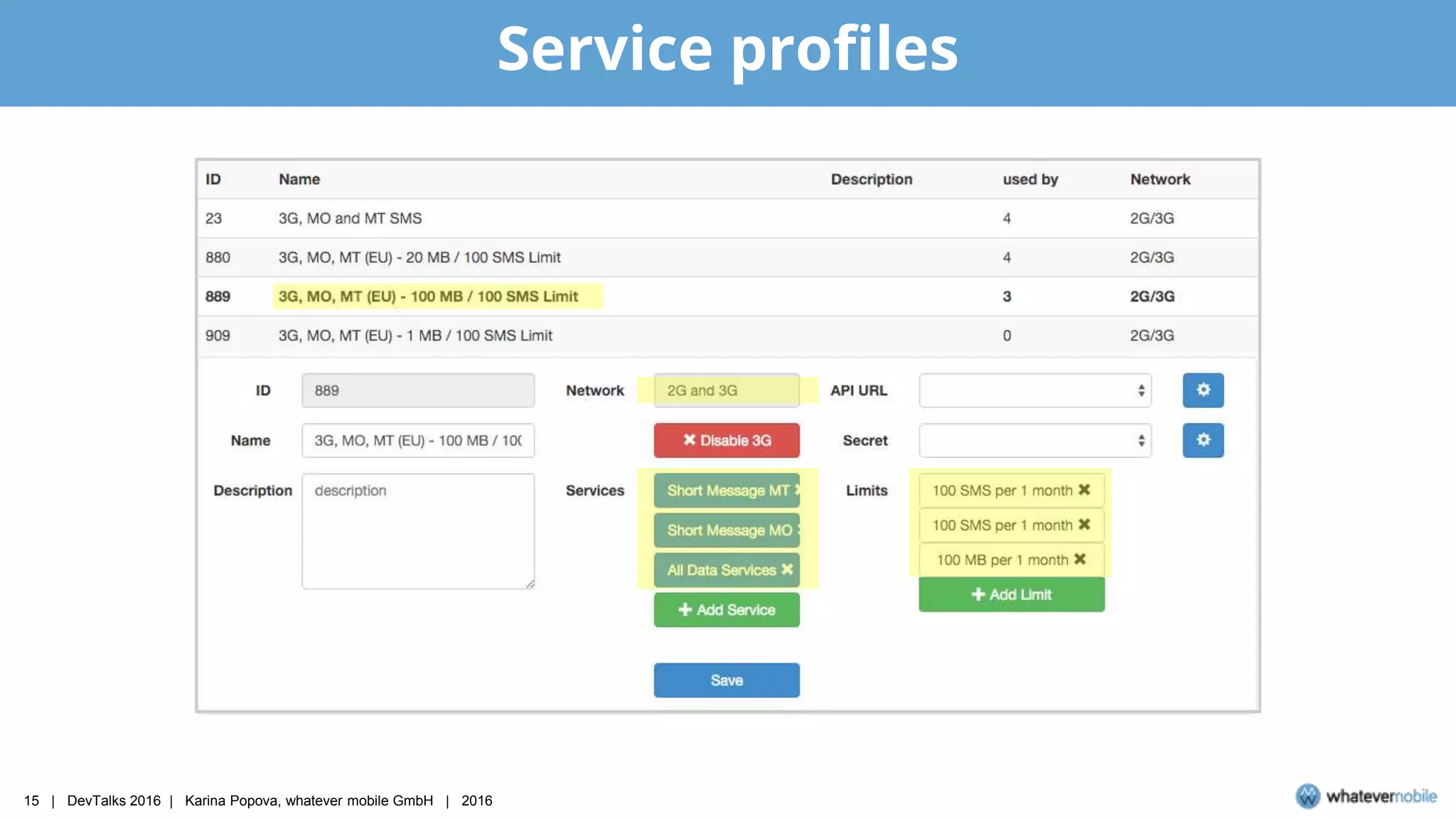Viewport: 1456px width, 819px height.
Task: Select the highlighted 100 MB / 100 SMS Limit row
Action: point(727,296)
